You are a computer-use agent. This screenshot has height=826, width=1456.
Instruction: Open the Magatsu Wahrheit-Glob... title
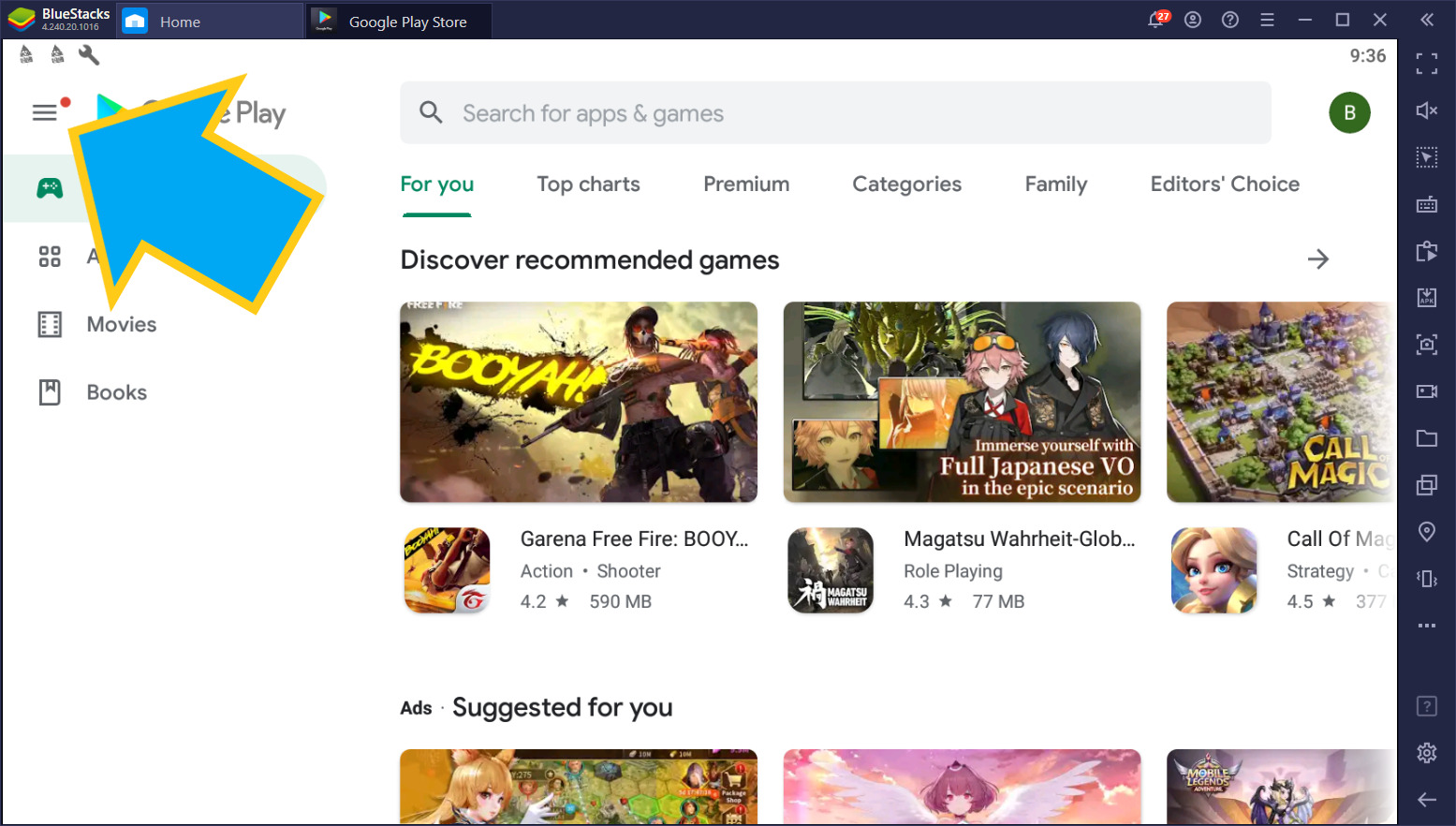[1019, 539]
